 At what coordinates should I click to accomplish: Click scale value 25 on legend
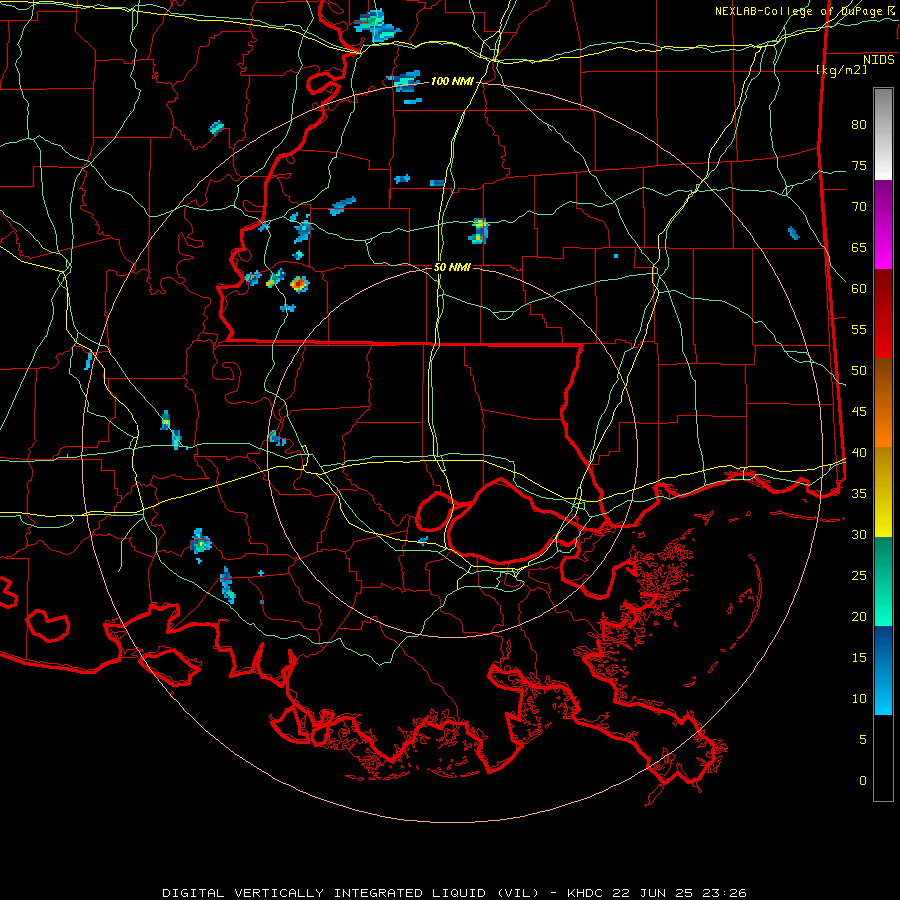tap(859, 576)
